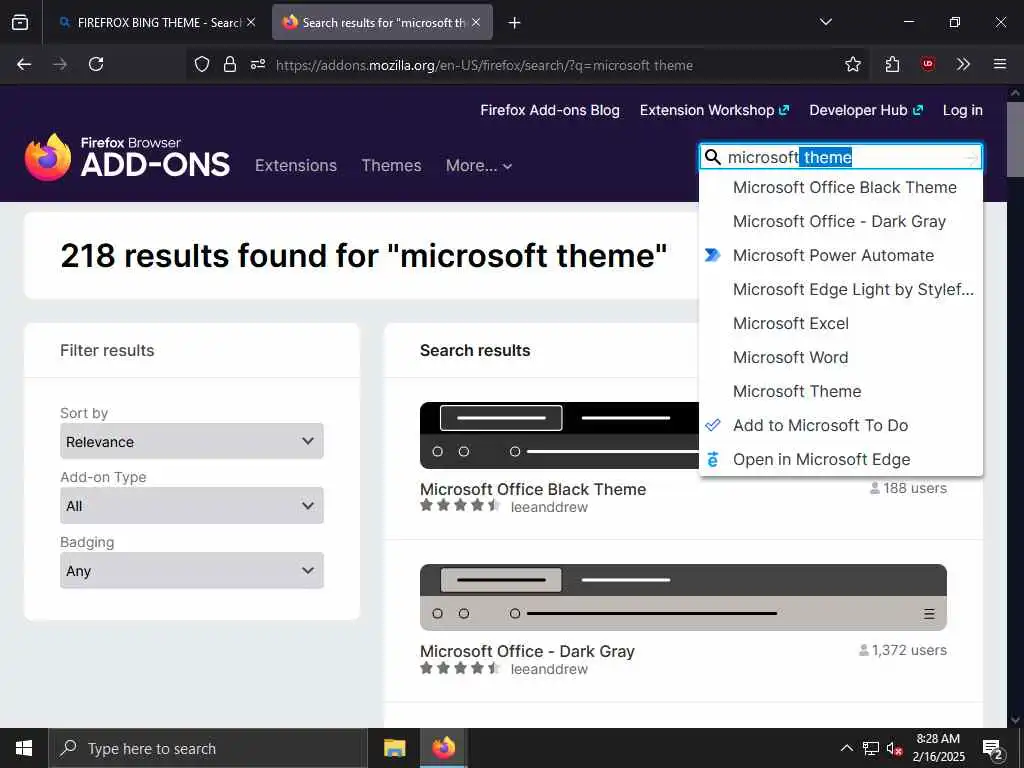Open the tracking protection shield icon
The width and height of the screenshot is (1024, 768).
[202, 64]
